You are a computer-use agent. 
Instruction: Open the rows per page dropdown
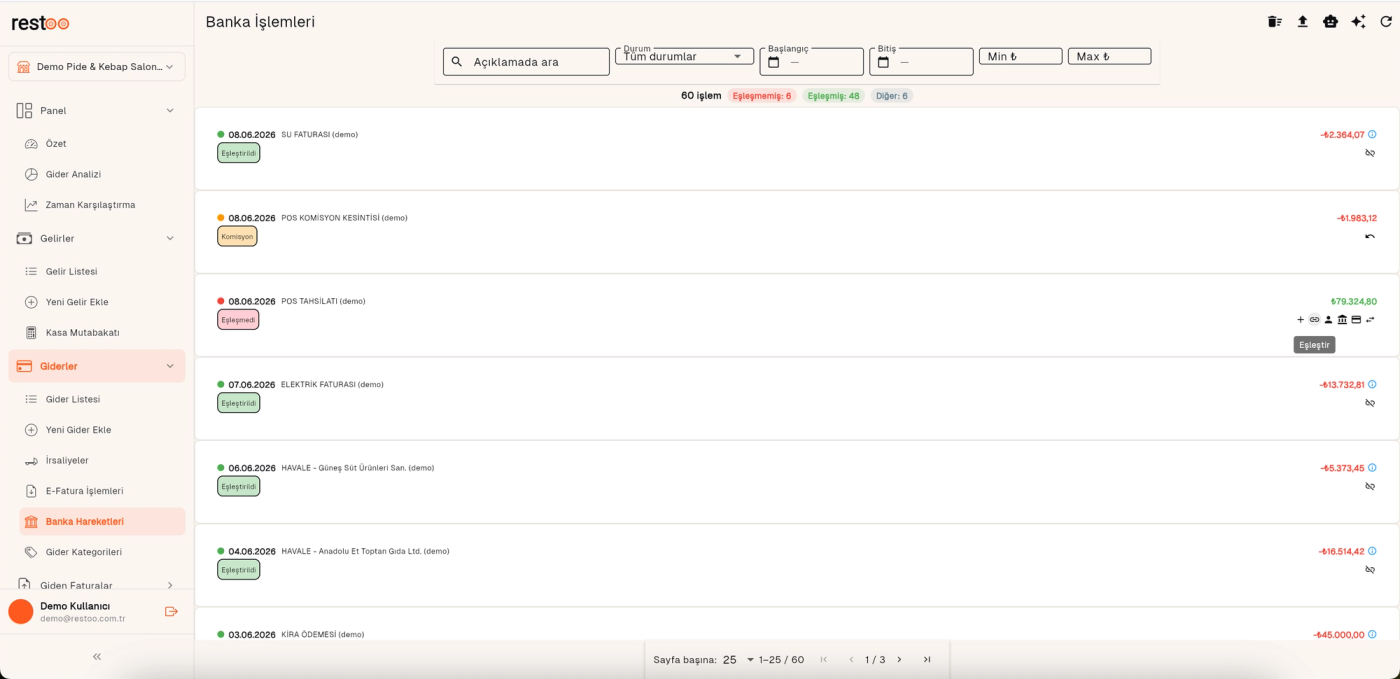[x=738, y=660]
